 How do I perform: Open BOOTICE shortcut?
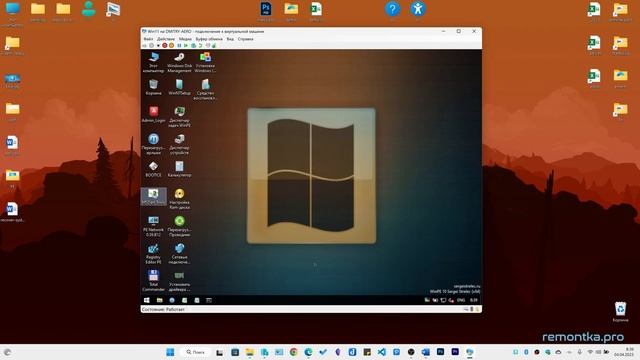coord(153,169)
